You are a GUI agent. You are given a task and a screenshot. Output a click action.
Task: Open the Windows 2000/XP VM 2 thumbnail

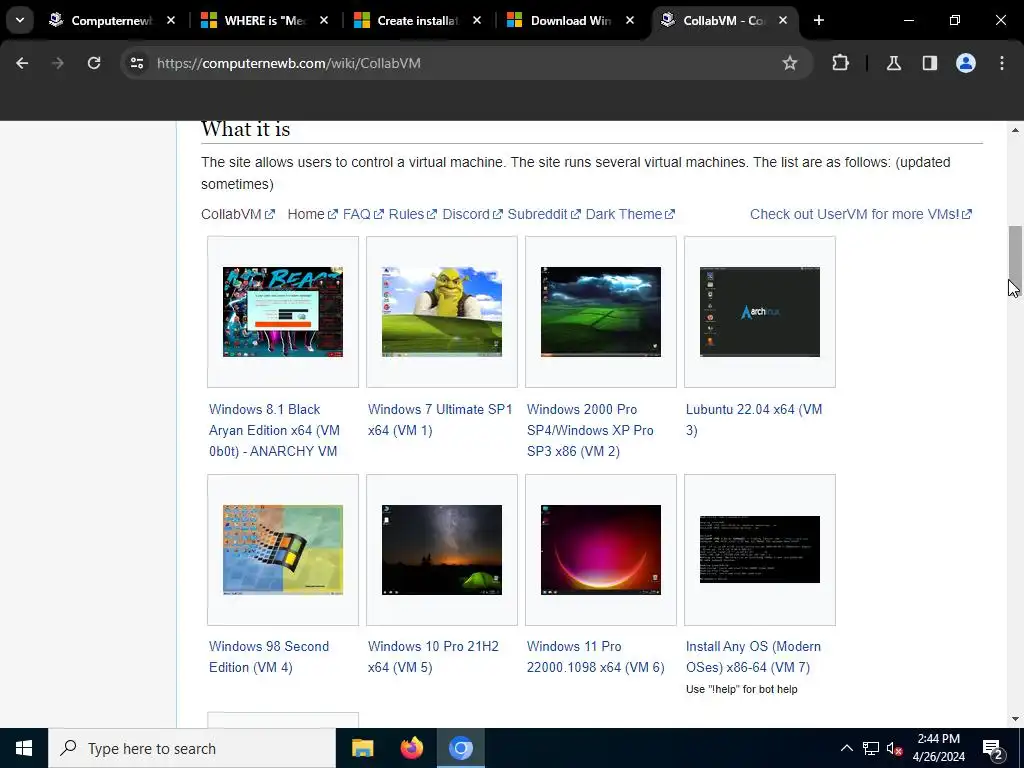(601, 312)
